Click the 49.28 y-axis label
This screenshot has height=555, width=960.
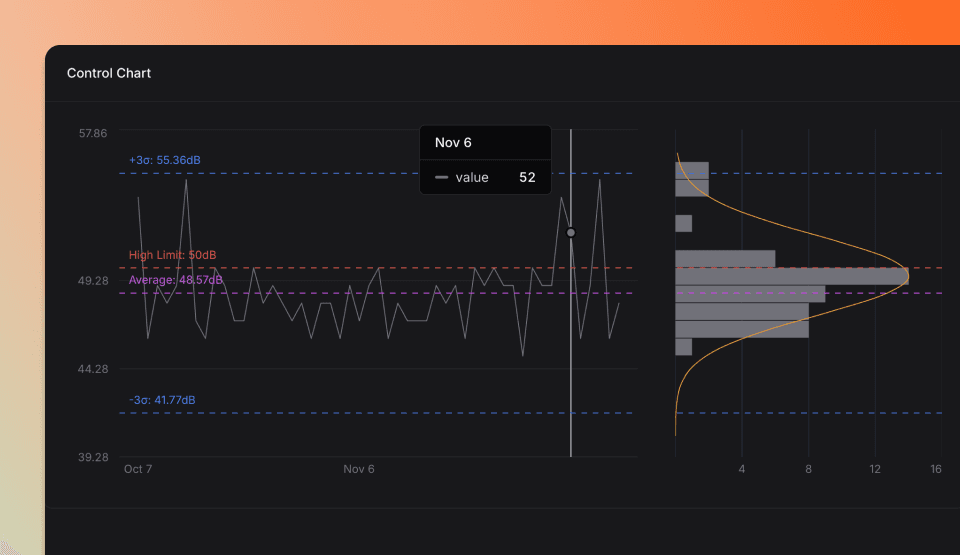[93, 281]
